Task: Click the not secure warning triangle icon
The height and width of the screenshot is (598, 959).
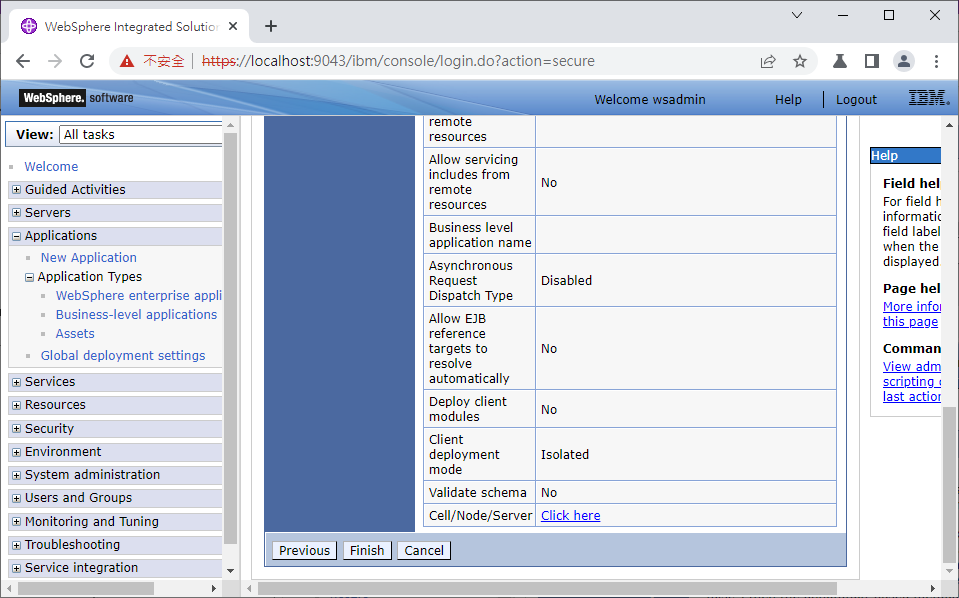Action: 127,61
